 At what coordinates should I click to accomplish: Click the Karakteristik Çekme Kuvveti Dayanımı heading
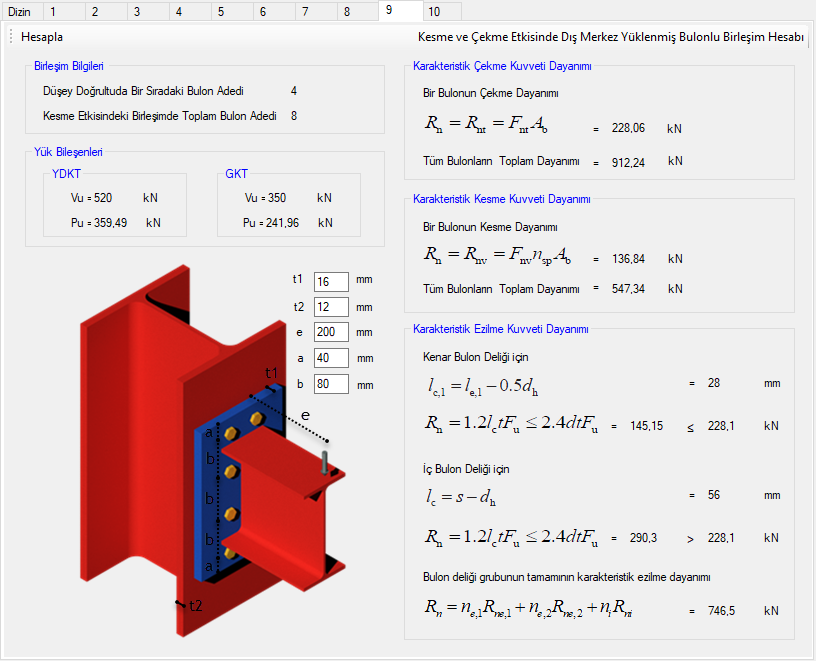tap(502, 66)
